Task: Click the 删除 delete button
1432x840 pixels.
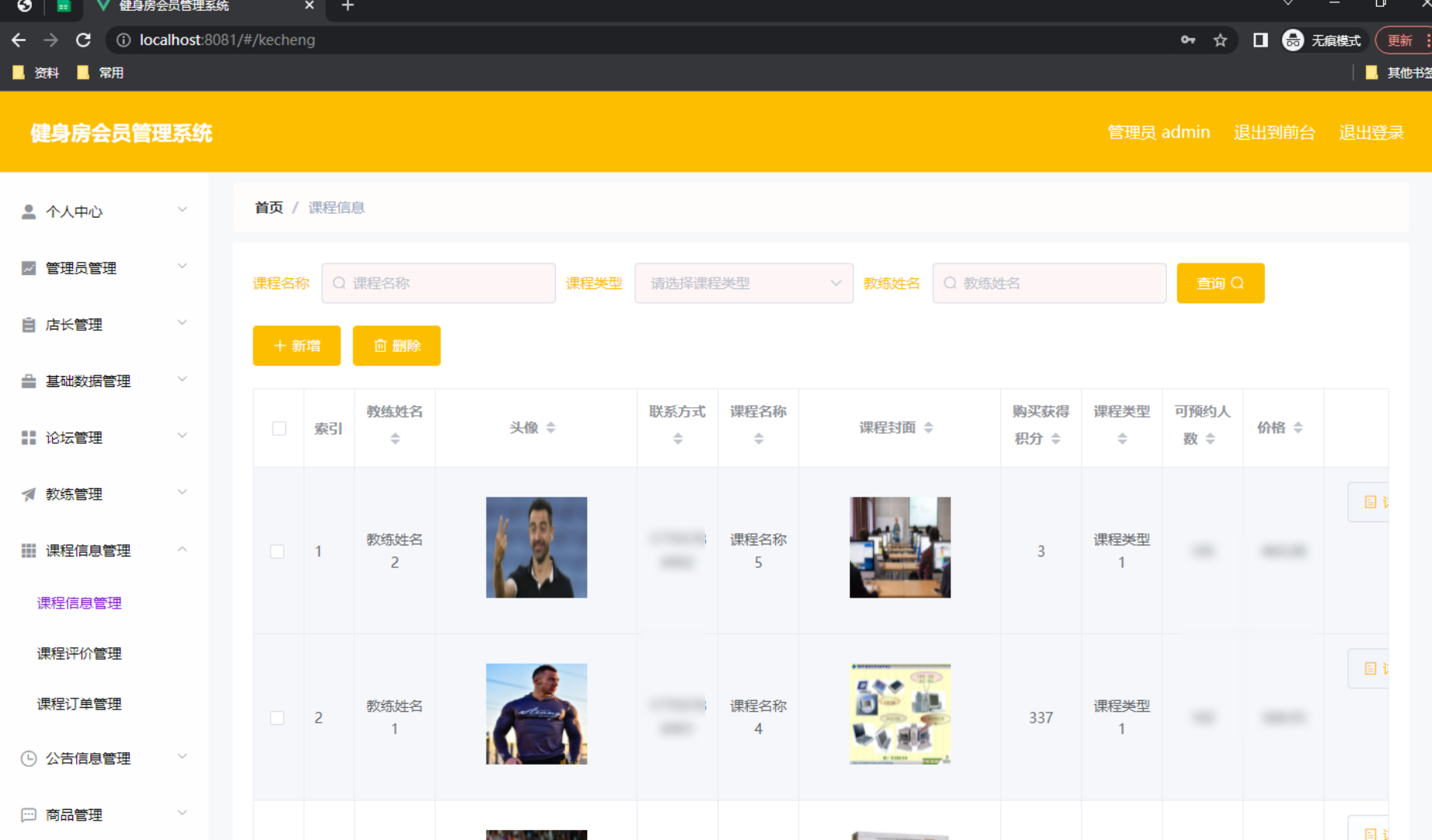Action: pos(396,346)
